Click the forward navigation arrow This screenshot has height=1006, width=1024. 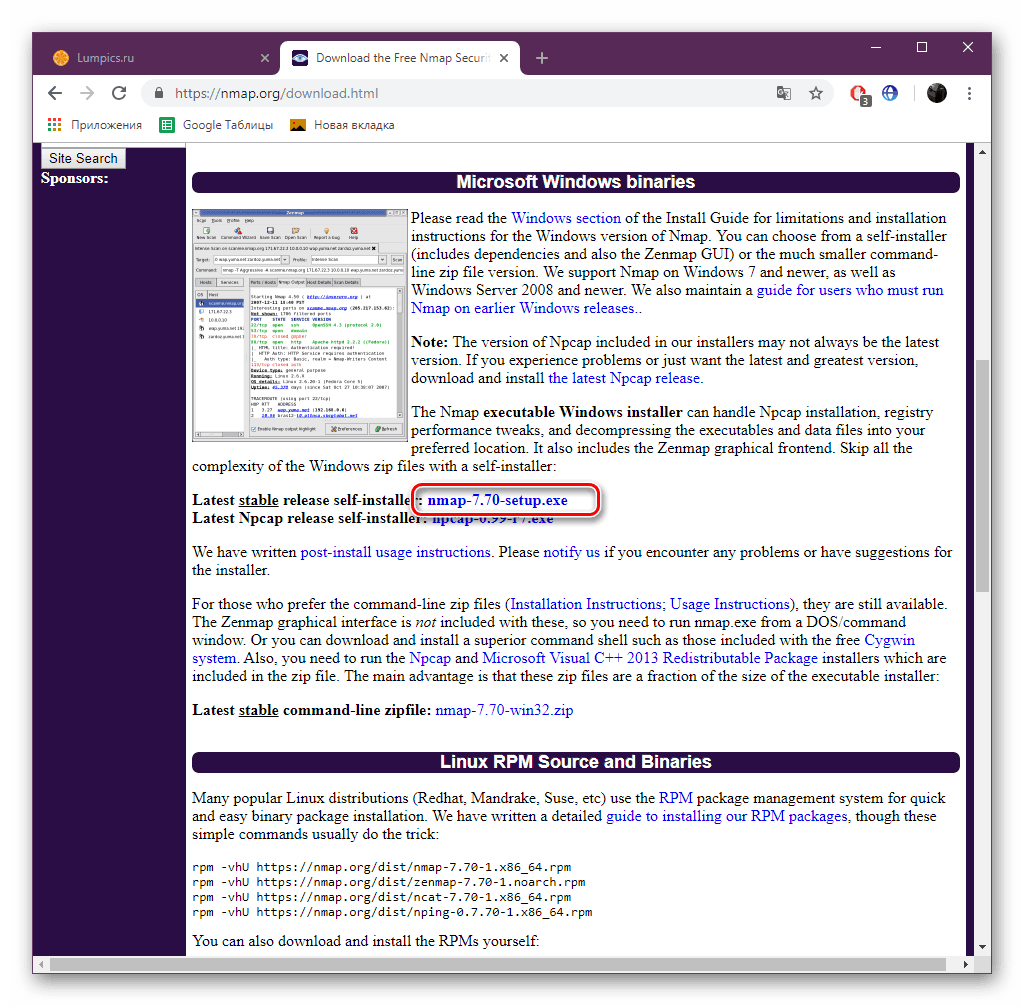click(86, 92)
